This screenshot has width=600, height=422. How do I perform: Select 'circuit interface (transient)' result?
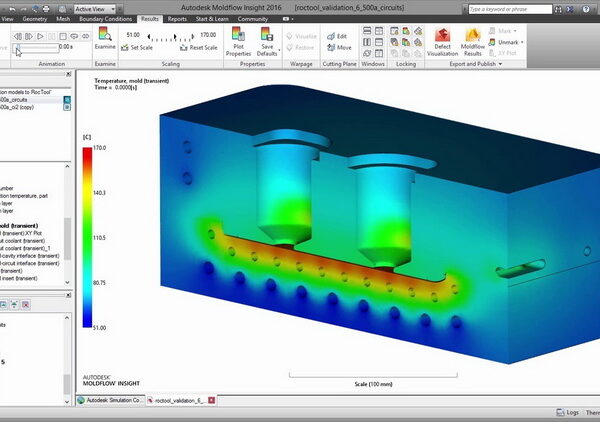[x=30, y=263]
